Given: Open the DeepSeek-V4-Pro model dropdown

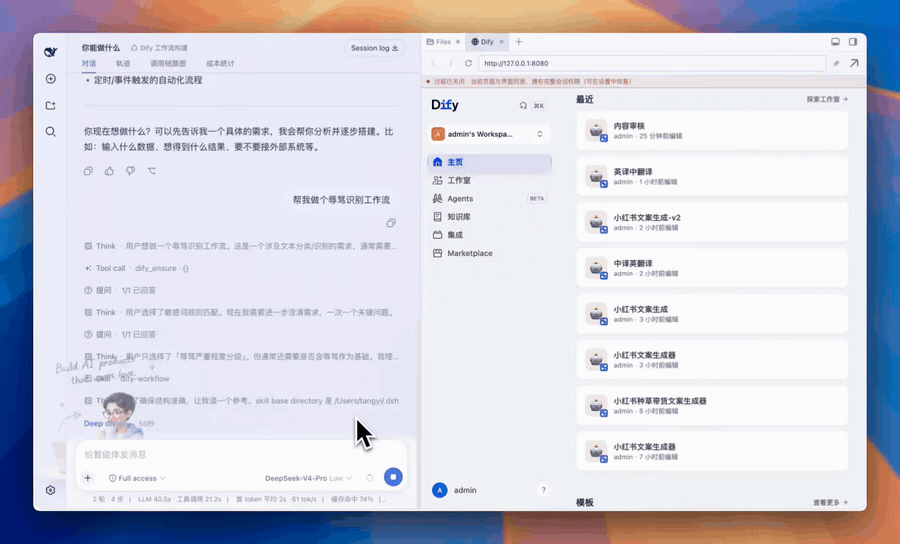Looking at the screenshot, I should [x=308, y=478].
